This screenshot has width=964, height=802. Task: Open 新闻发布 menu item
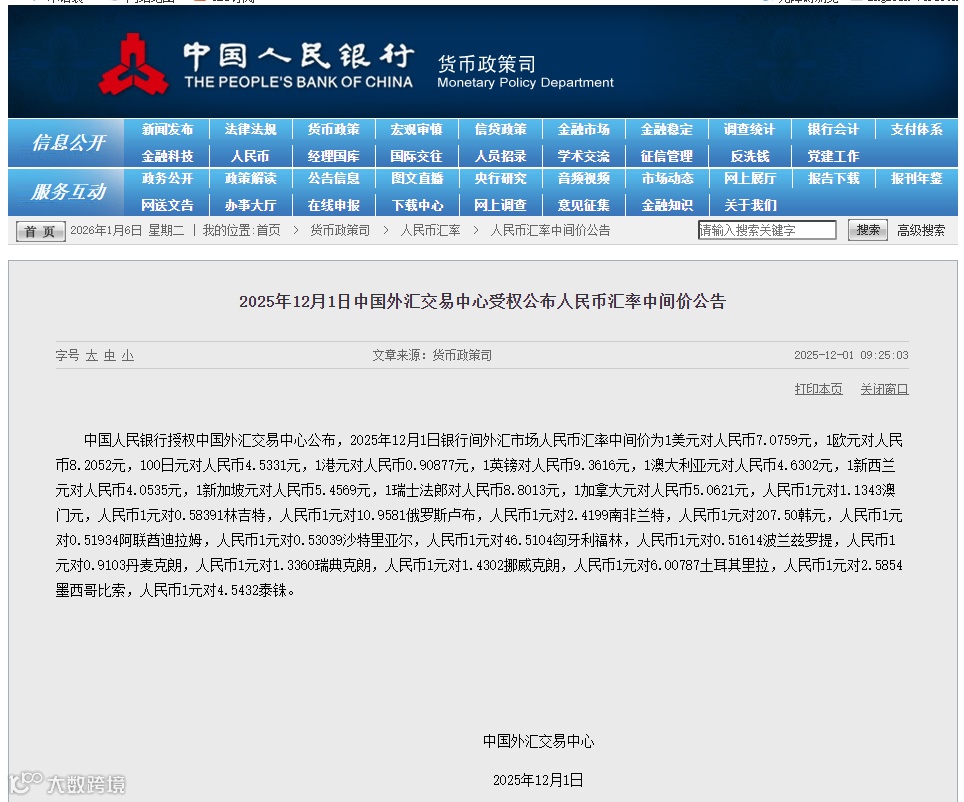(167, 130)
